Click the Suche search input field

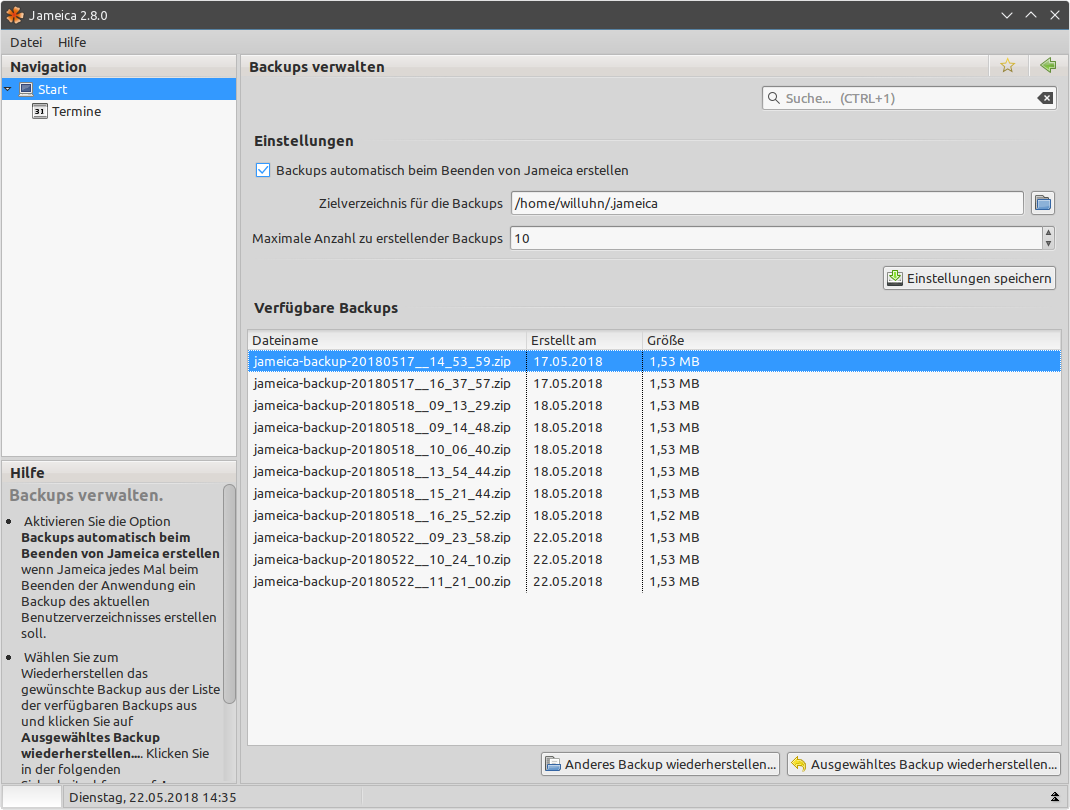pyautogui.click(x=908, y=98)
